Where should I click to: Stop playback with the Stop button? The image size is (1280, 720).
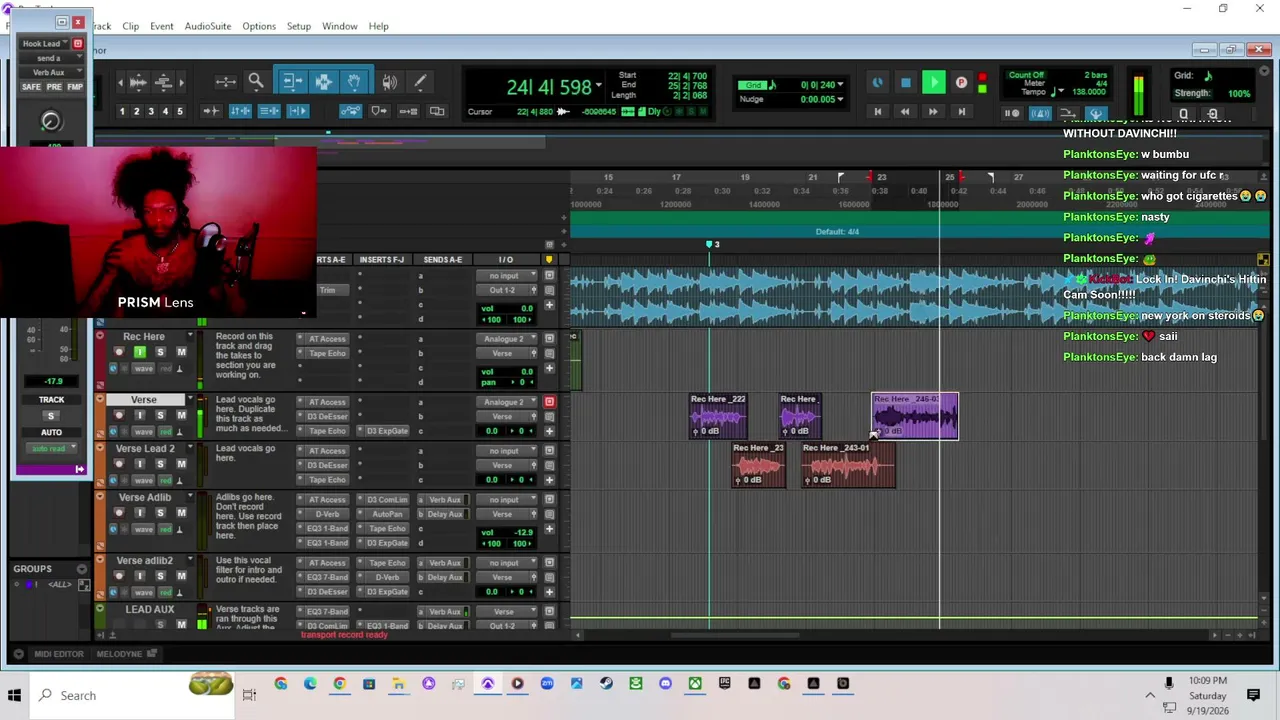905,83
